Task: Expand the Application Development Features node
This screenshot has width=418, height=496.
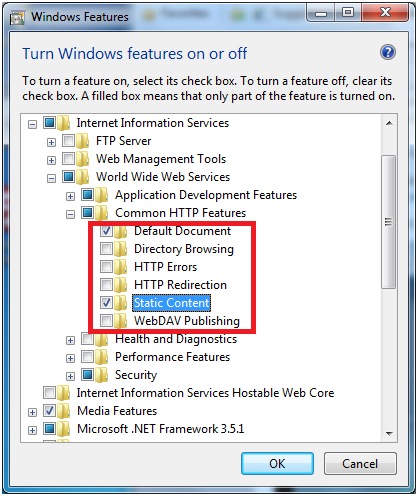Action: click(70, 197)
